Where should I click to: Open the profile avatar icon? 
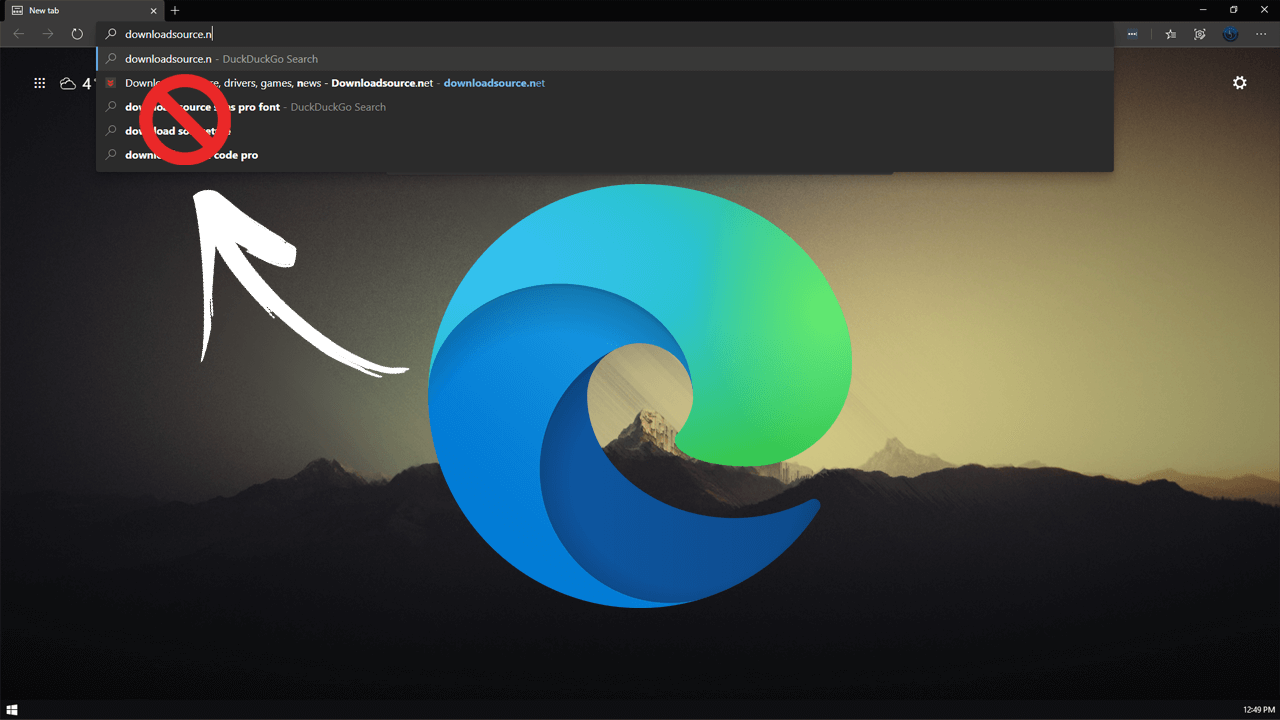[1231, 34]
